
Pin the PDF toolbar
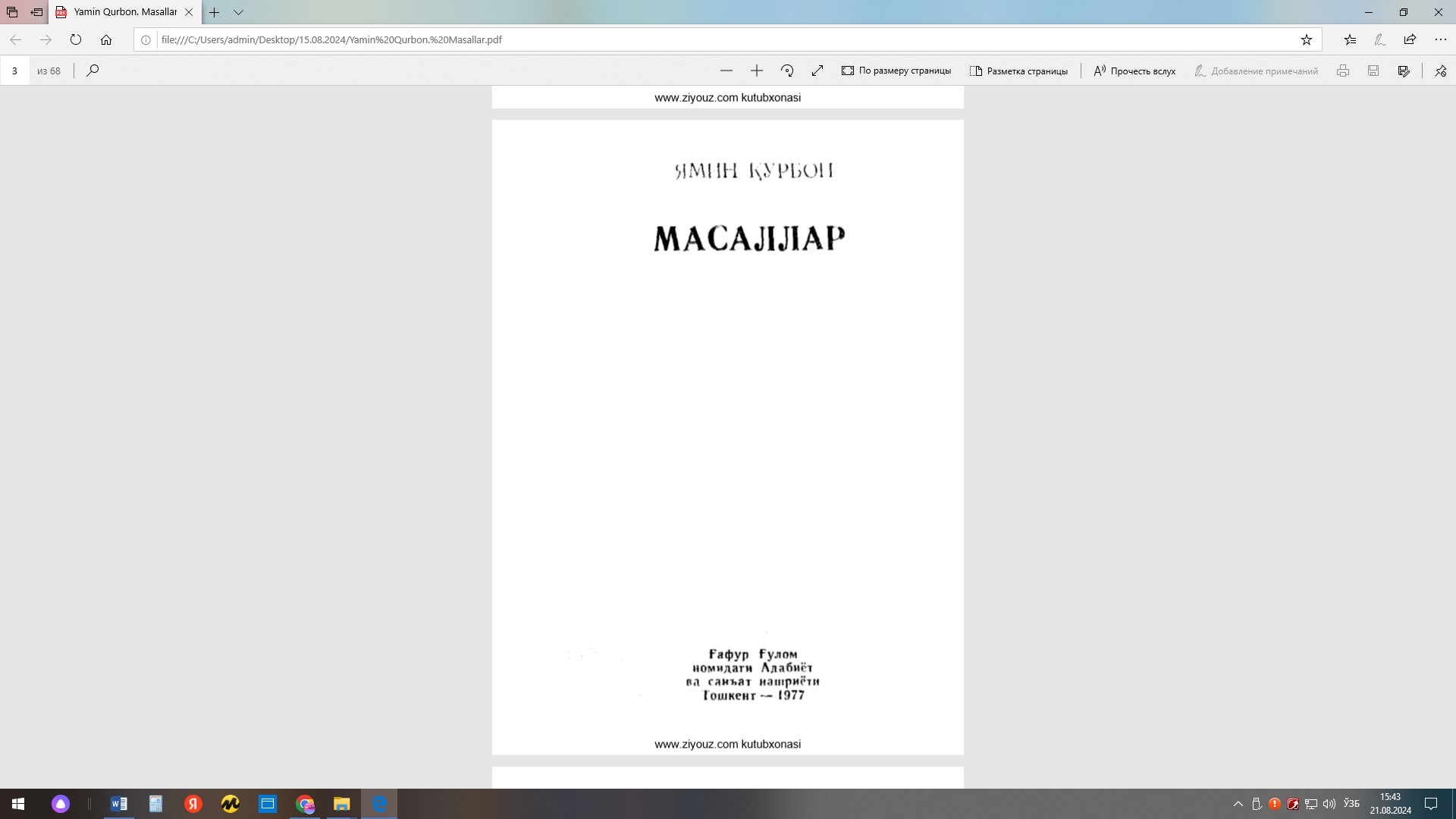click(1440, 71)
